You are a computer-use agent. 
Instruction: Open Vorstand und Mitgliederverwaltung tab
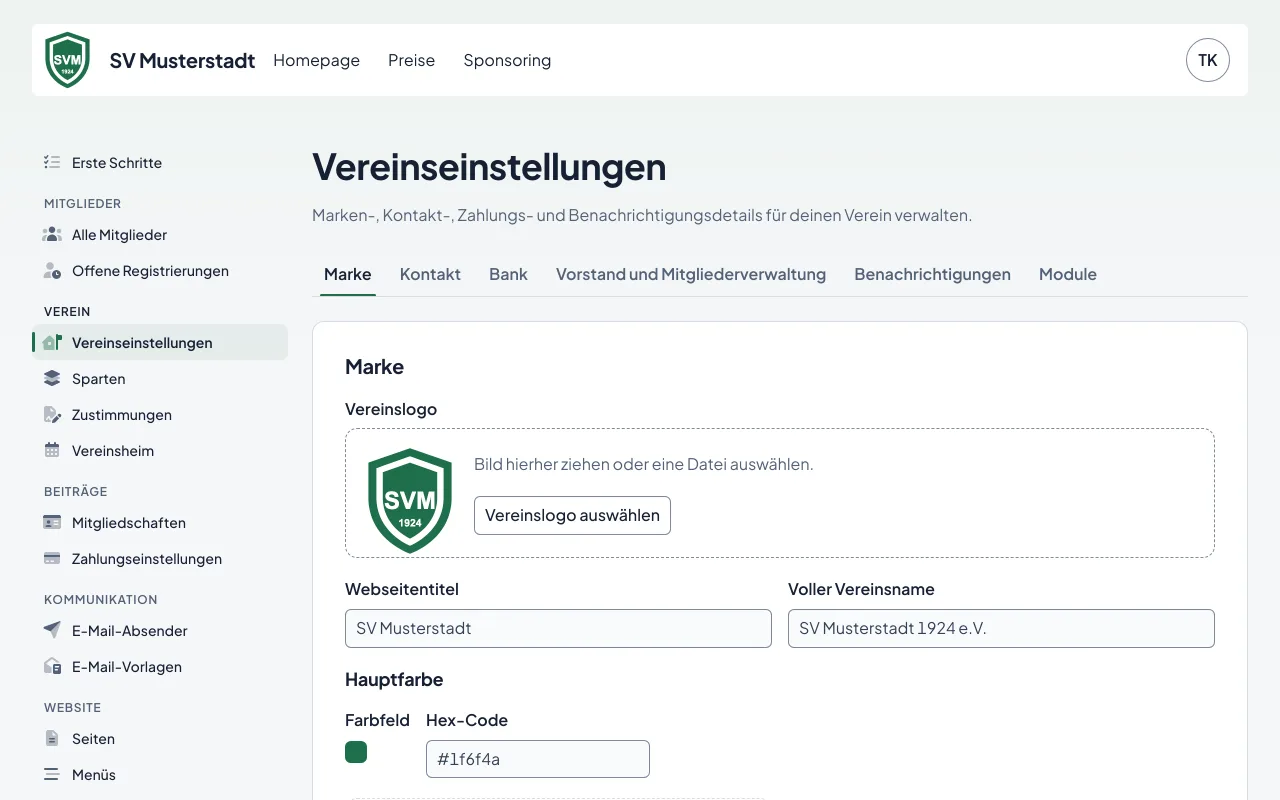pos(691,274)
